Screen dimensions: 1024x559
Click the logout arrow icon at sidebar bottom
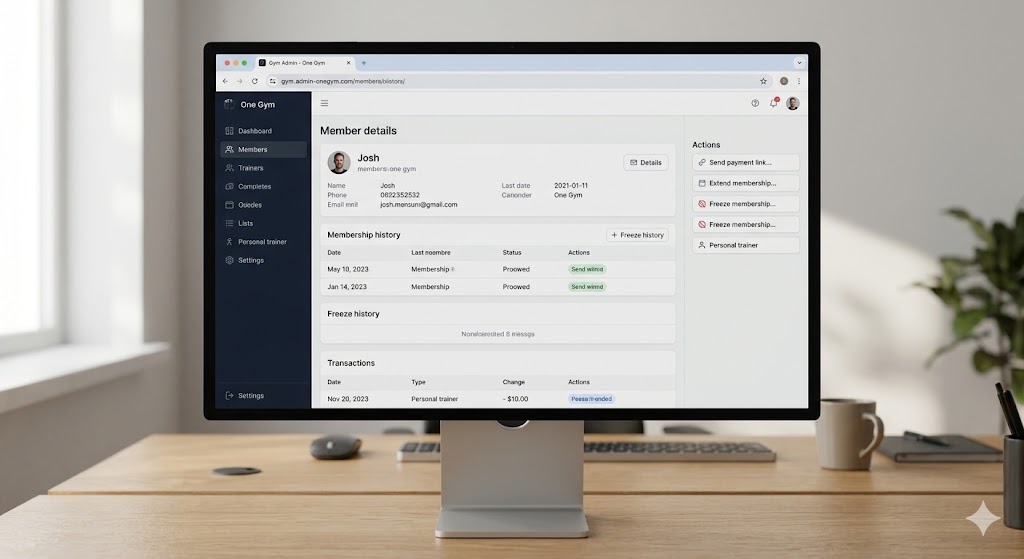[x=229, y=396]
